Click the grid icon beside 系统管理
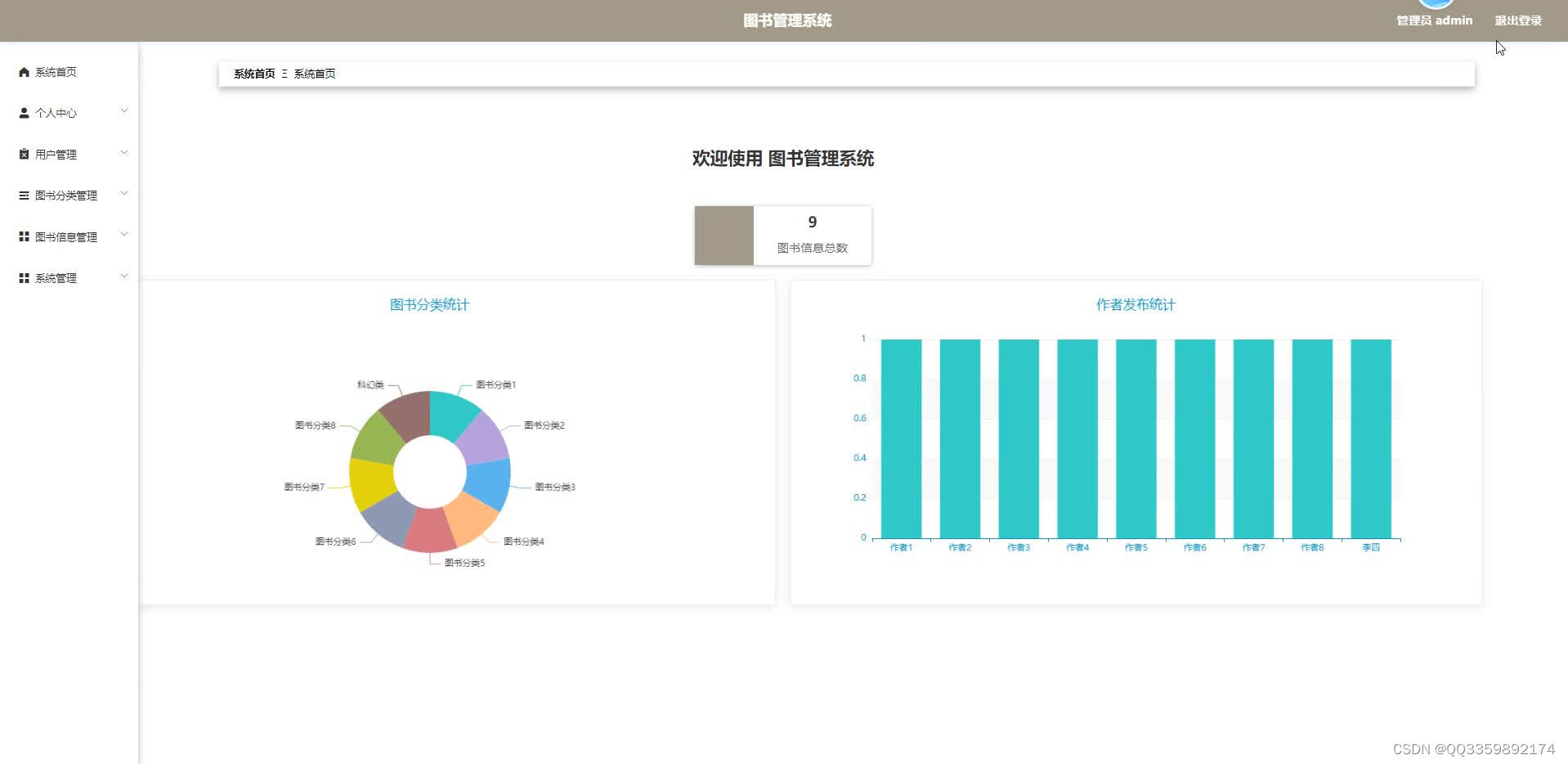Image resolution: width=1568 pixels, height=764 pixels. [24, 278]
